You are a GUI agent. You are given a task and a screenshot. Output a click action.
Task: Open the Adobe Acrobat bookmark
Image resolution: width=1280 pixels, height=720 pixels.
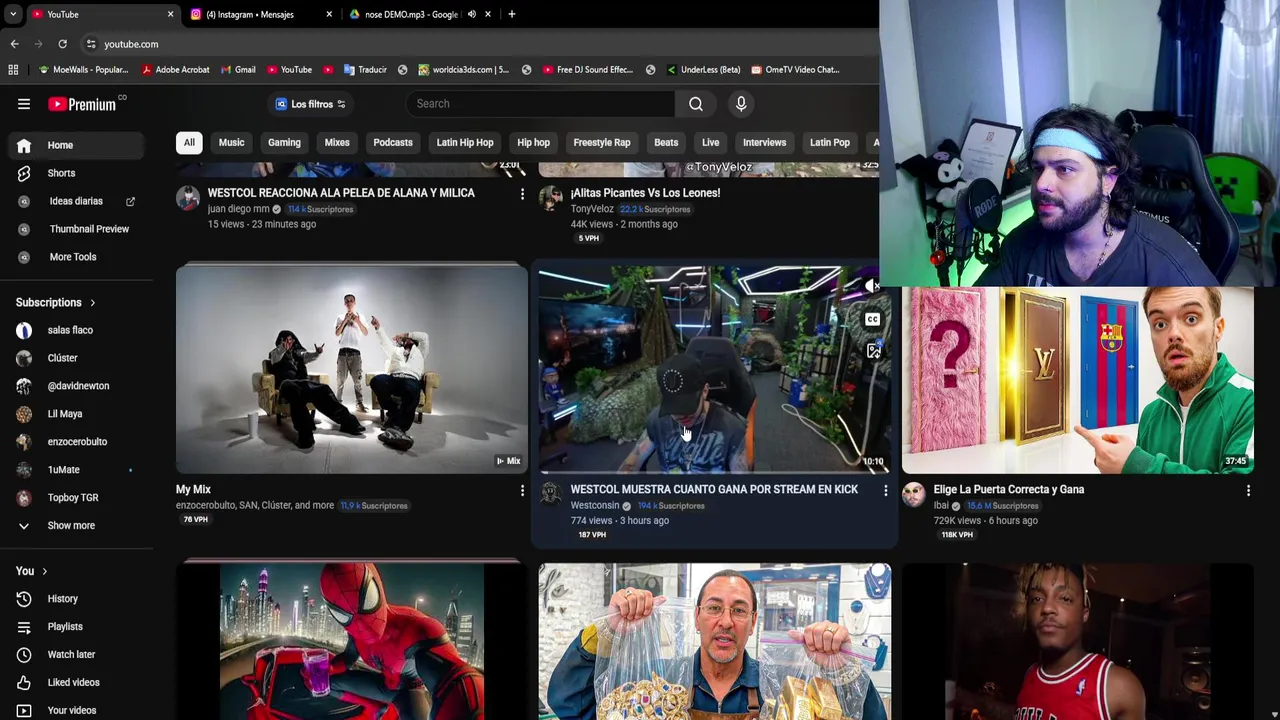coord(175,70)
